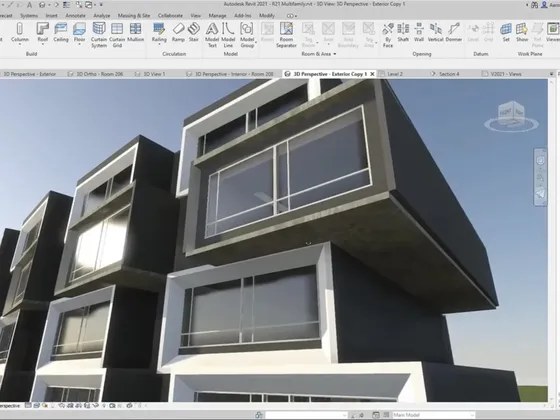Expand the Column tool dropdown arrow
Screen dimensions: 560x420
(20, 44)
